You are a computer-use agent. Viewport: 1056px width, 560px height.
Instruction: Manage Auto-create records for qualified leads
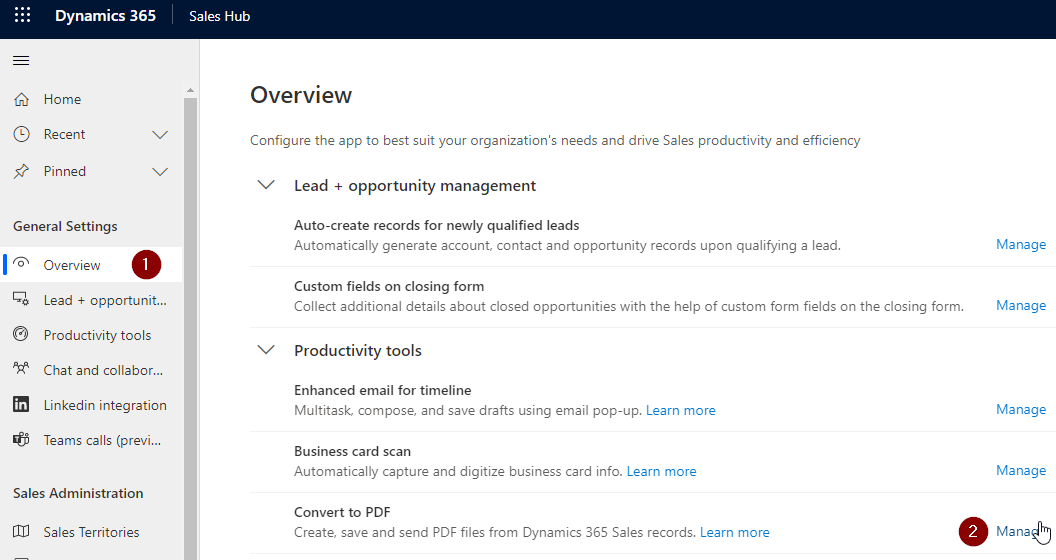1021,244
